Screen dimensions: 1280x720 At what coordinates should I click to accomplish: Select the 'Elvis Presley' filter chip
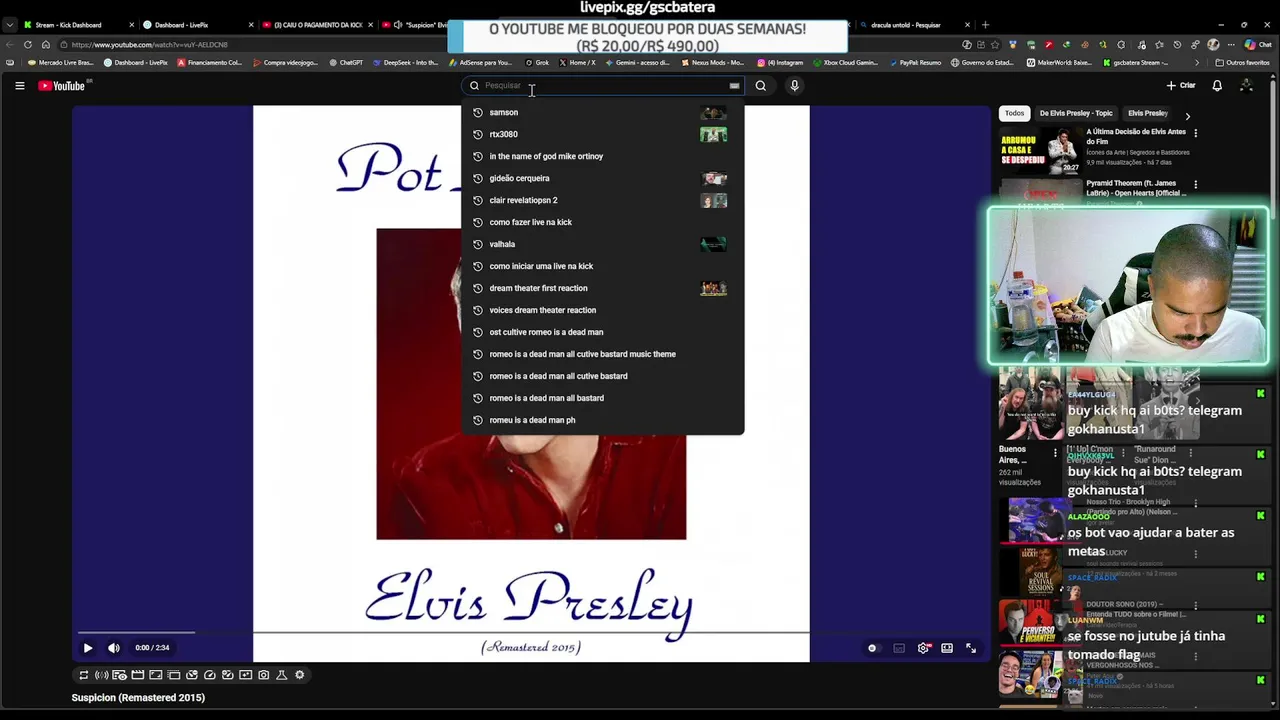1148,113
